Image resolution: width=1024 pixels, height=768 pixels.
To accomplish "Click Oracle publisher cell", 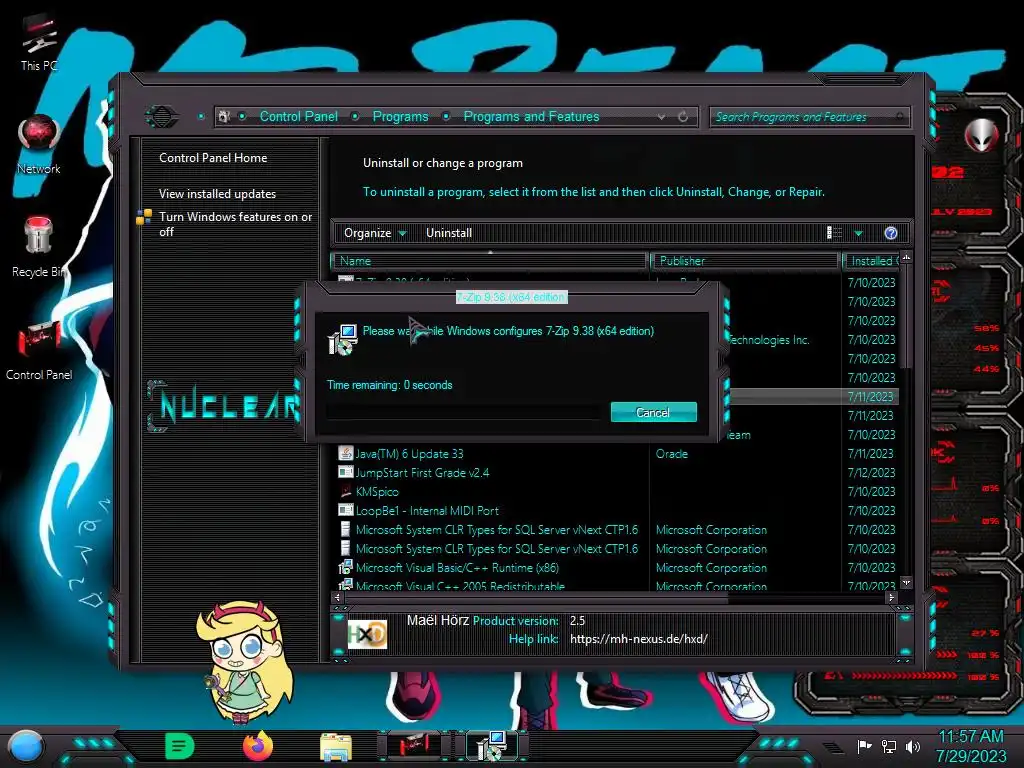I will tap(671, 454).
